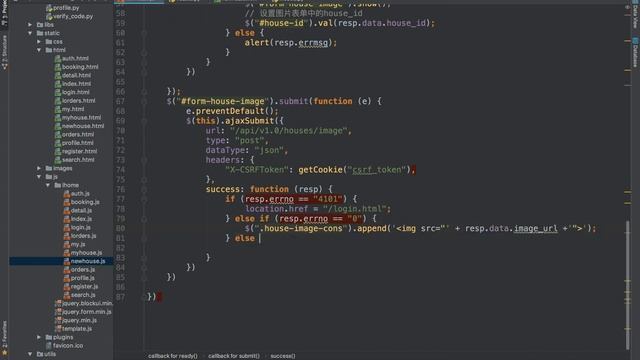Open jquery.form.min.js file

click(83, 312)
